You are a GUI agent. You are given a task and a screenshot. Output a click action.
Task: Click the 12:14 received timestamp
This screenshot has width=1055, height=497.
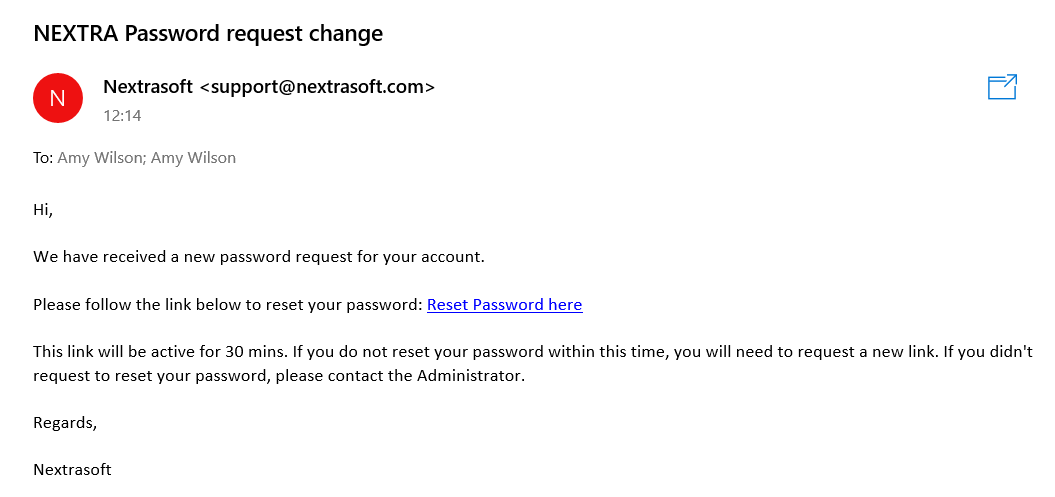[122, 116]
